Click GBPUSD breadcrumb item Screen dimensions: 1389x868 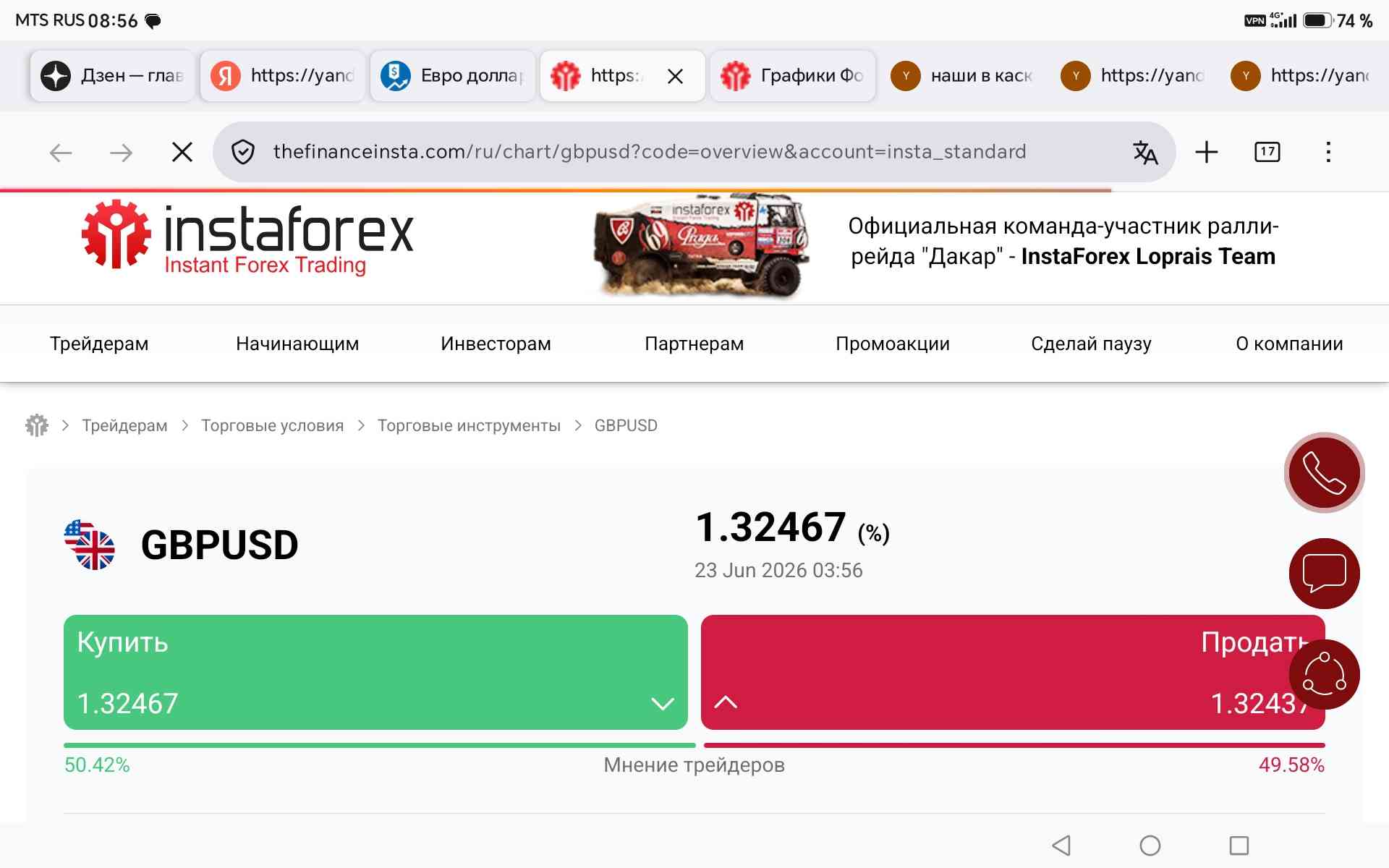click(x=626, y=425)
